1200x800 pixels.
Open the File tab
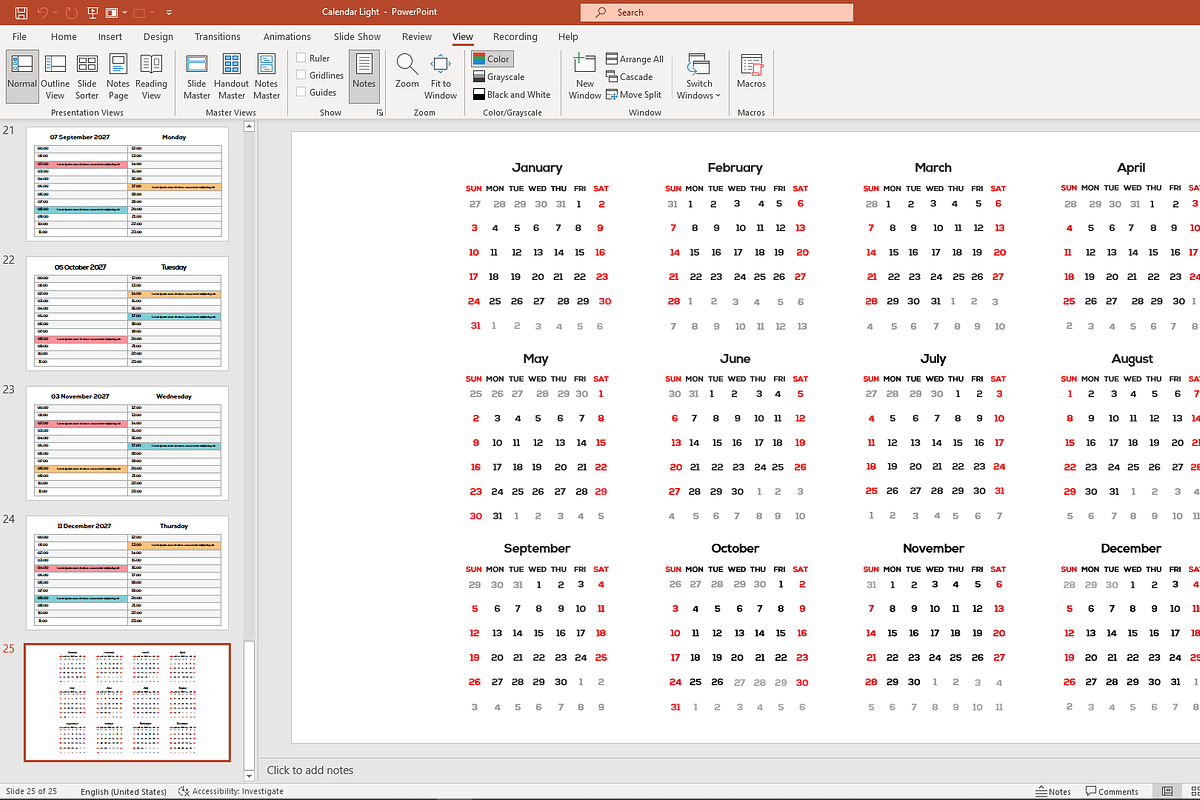pyautogui.click(x=19, y=37)
